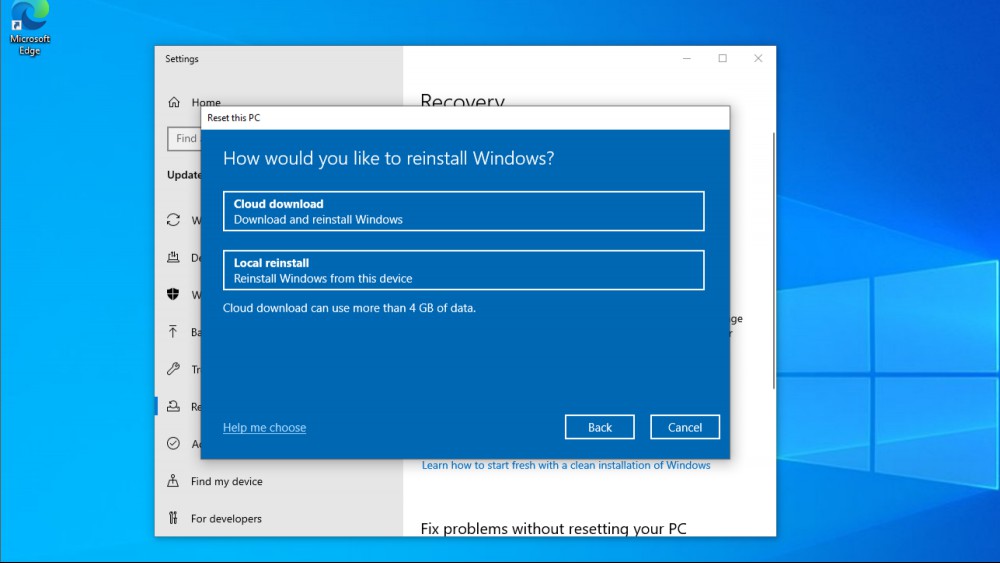Select the Backup arrow icon in sidebar
This screenshot has width=1000, height=563.
click(x=173, y=332)
